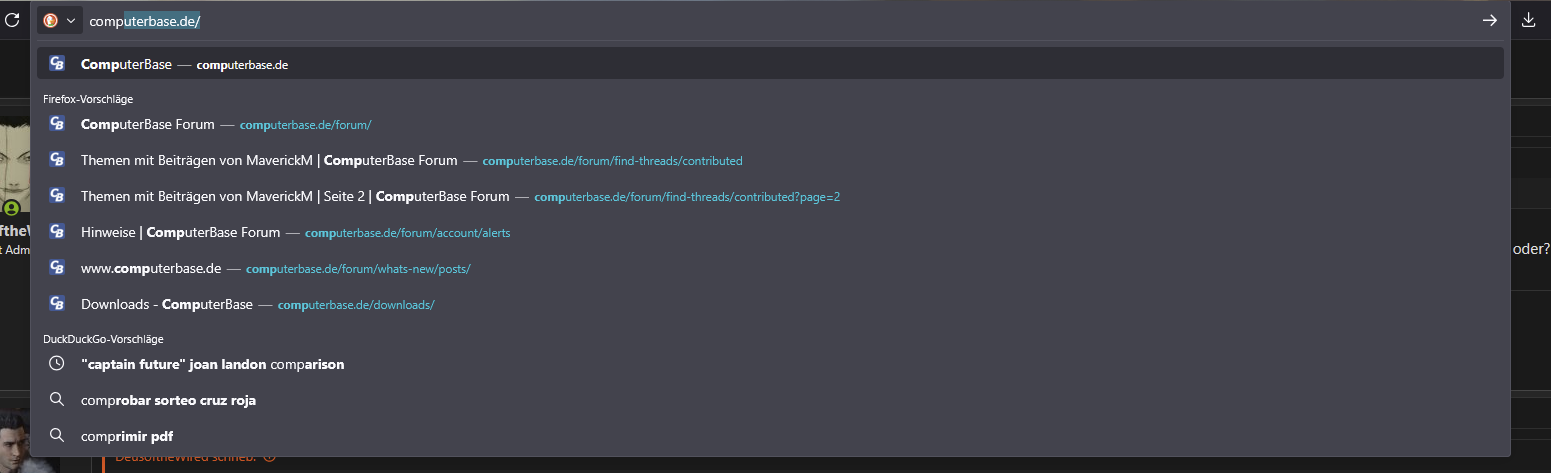This screenshot has height=473, width=1551.
Task: Select the top ComputerBase — computerbase.de suggestion
Action: click(x=770, y=64)
